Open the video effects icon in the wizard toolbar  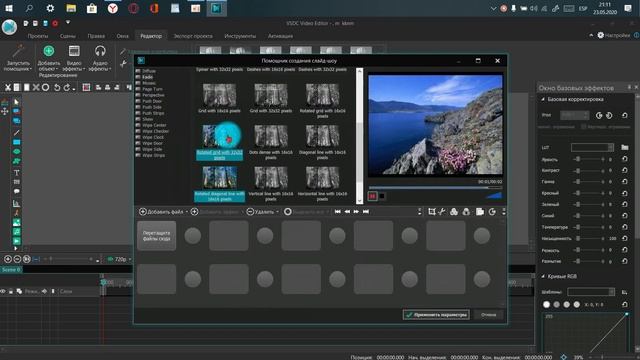coord(454,211)
